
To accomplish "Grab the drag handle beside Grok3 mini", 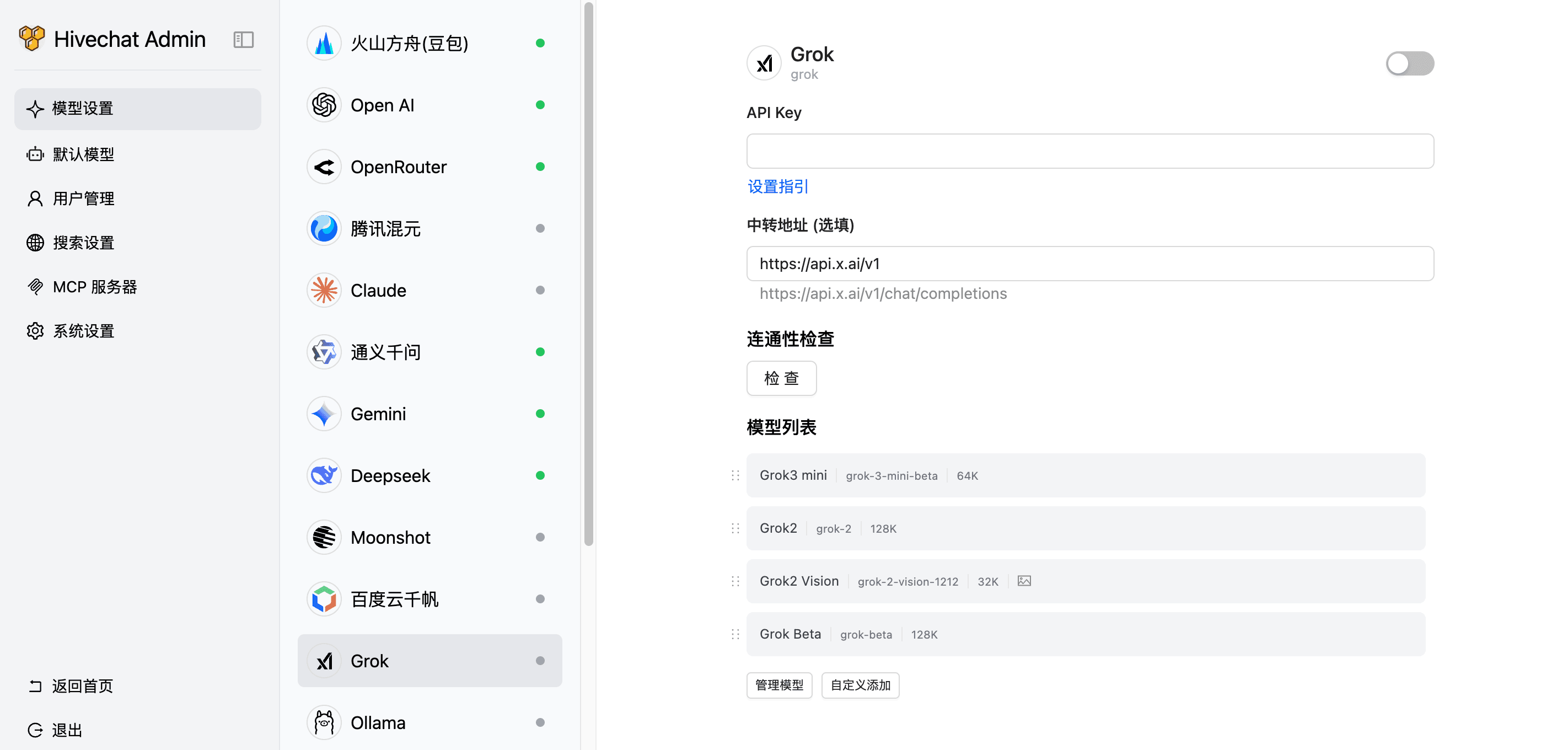I will 735,475.
